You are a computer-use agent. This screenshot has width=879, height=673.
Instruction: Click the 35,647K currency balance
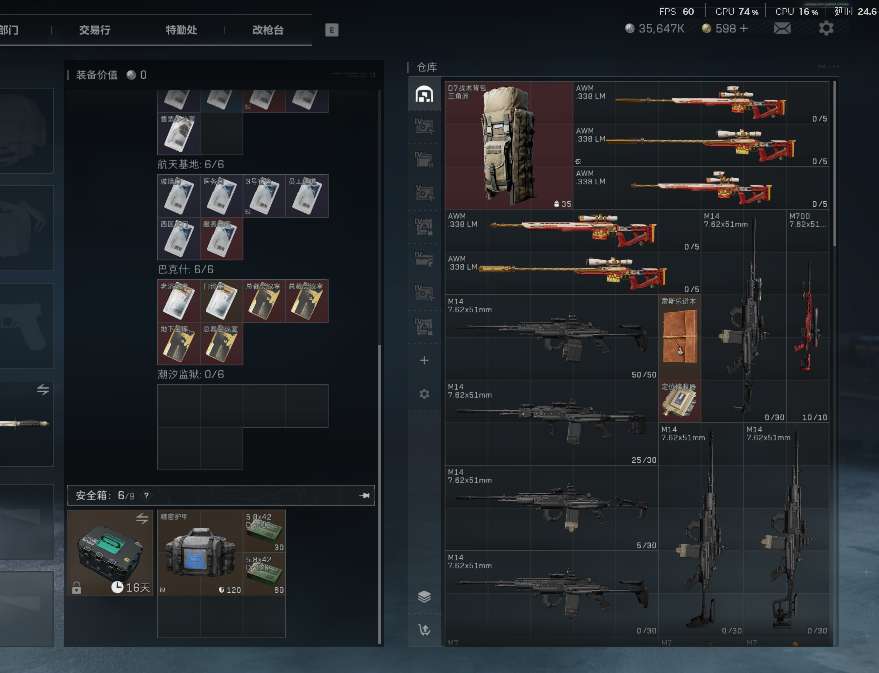655,28
